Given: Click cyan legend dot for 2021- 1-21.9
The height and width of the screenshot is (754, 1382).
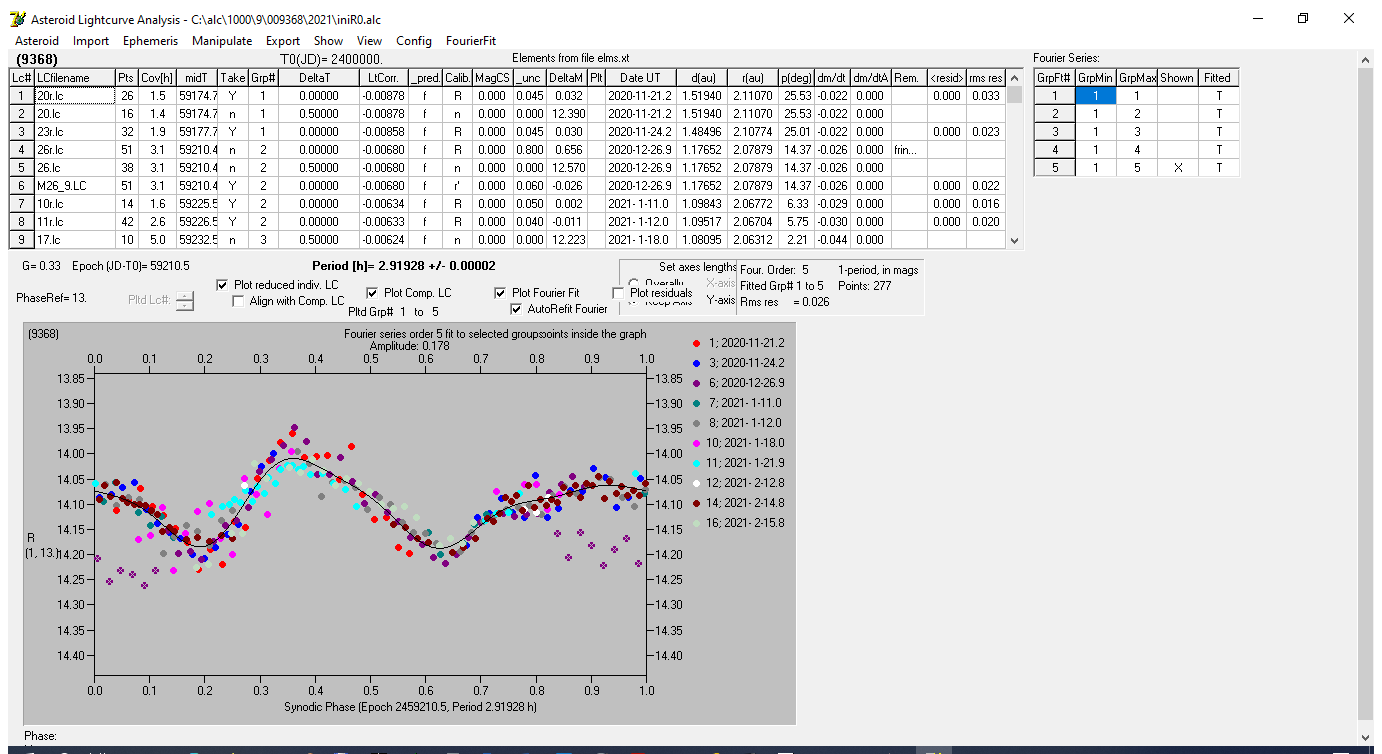Looking at the screenshot, I should pos(697,463).
